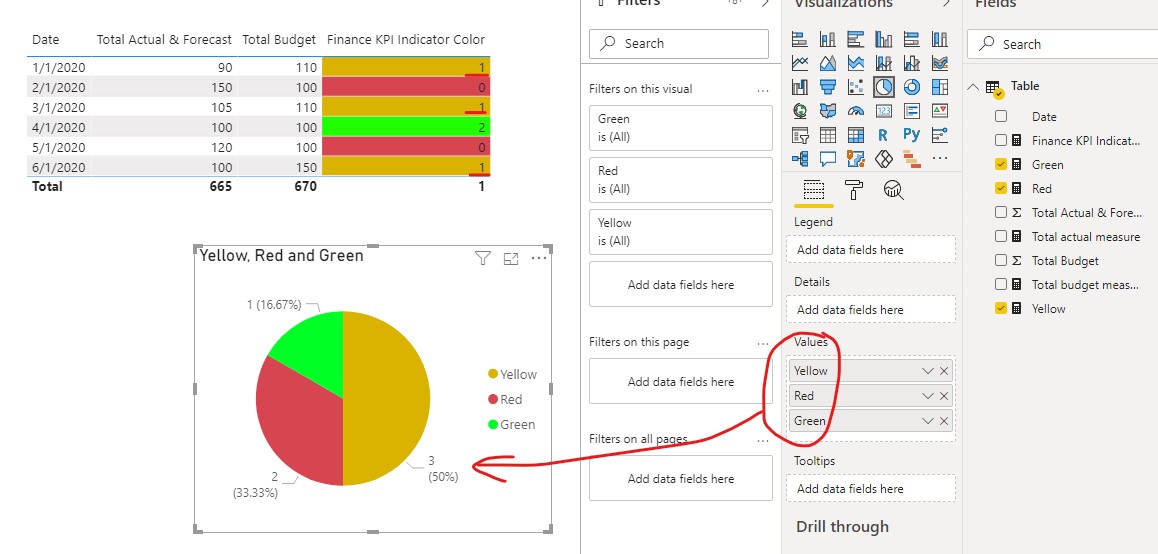Check the Total actual measure checkbox
The image size is (1158, 554).
point(1001,236)
